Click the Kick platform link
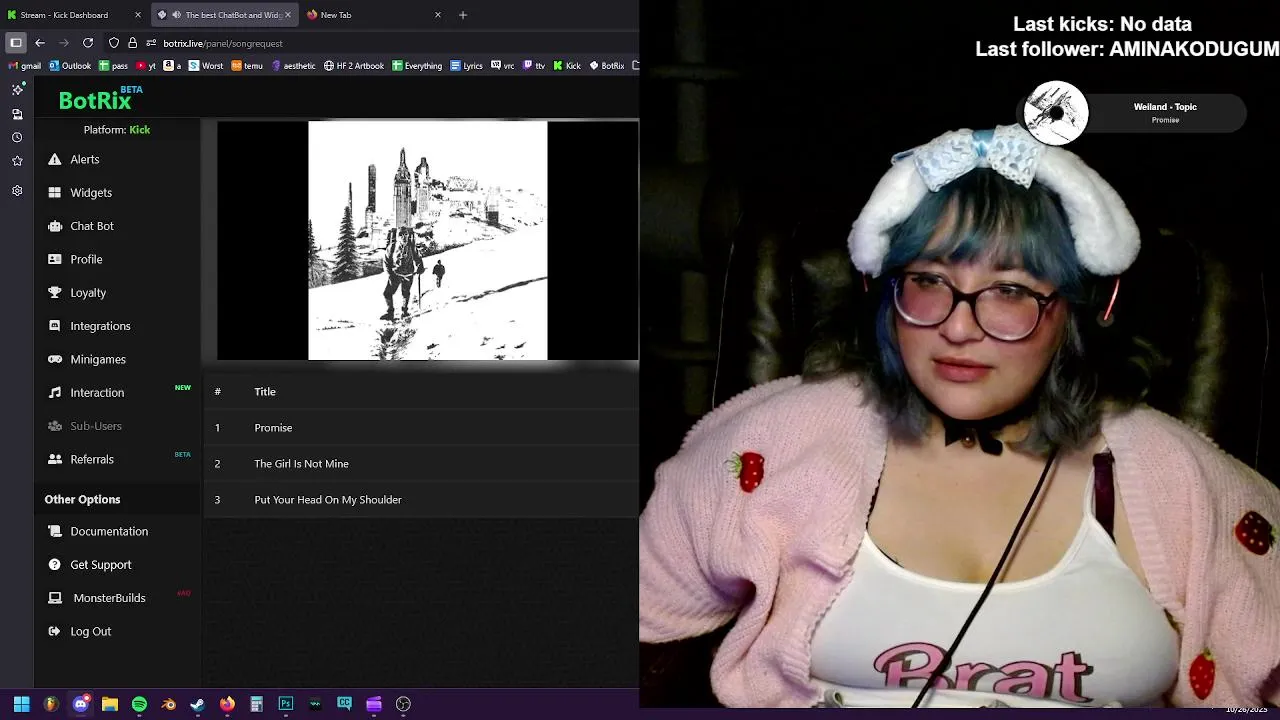 pos(139,130)
